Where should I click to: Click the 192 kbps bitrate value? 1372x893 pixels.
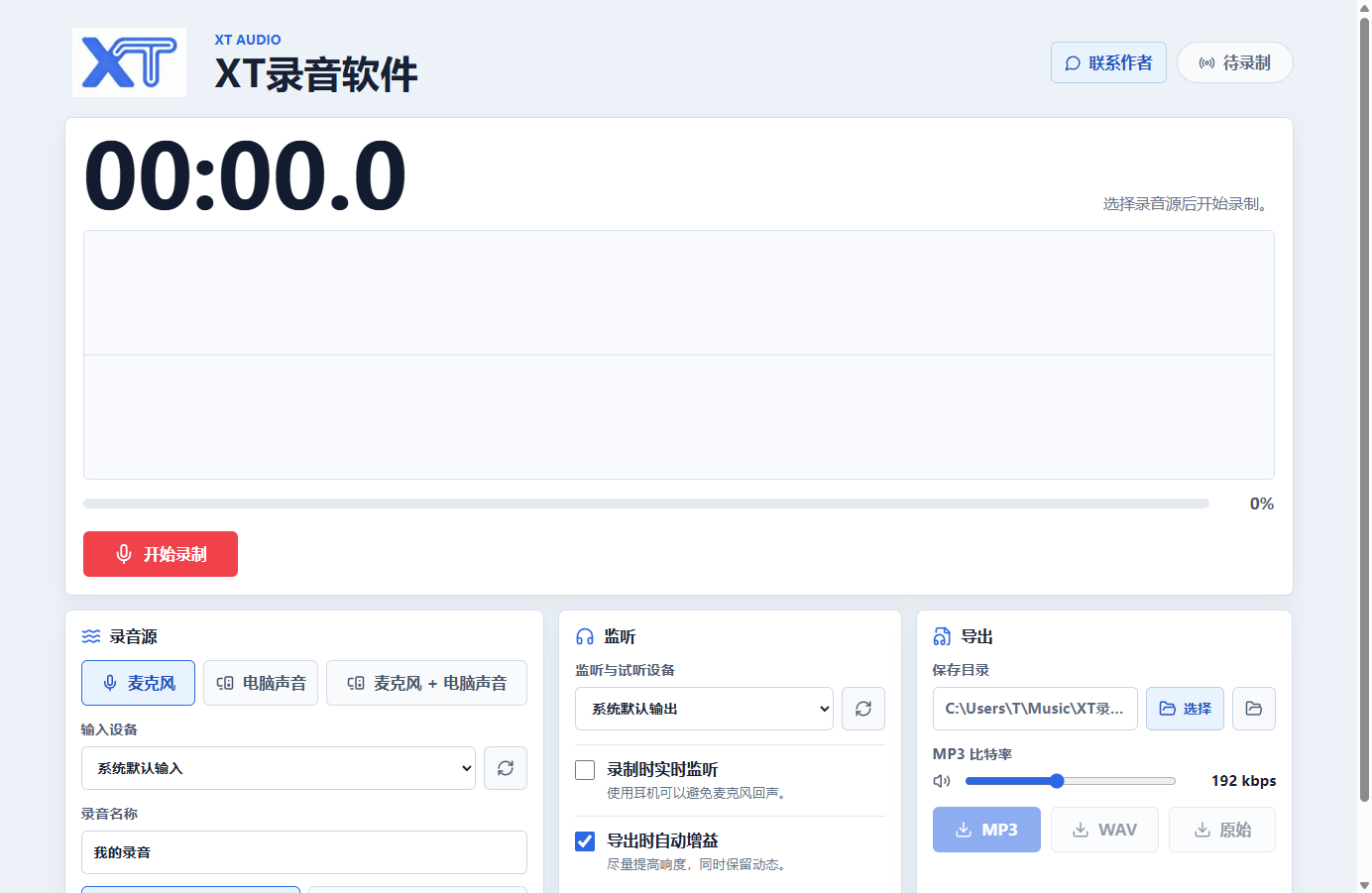click(1243, 781)
